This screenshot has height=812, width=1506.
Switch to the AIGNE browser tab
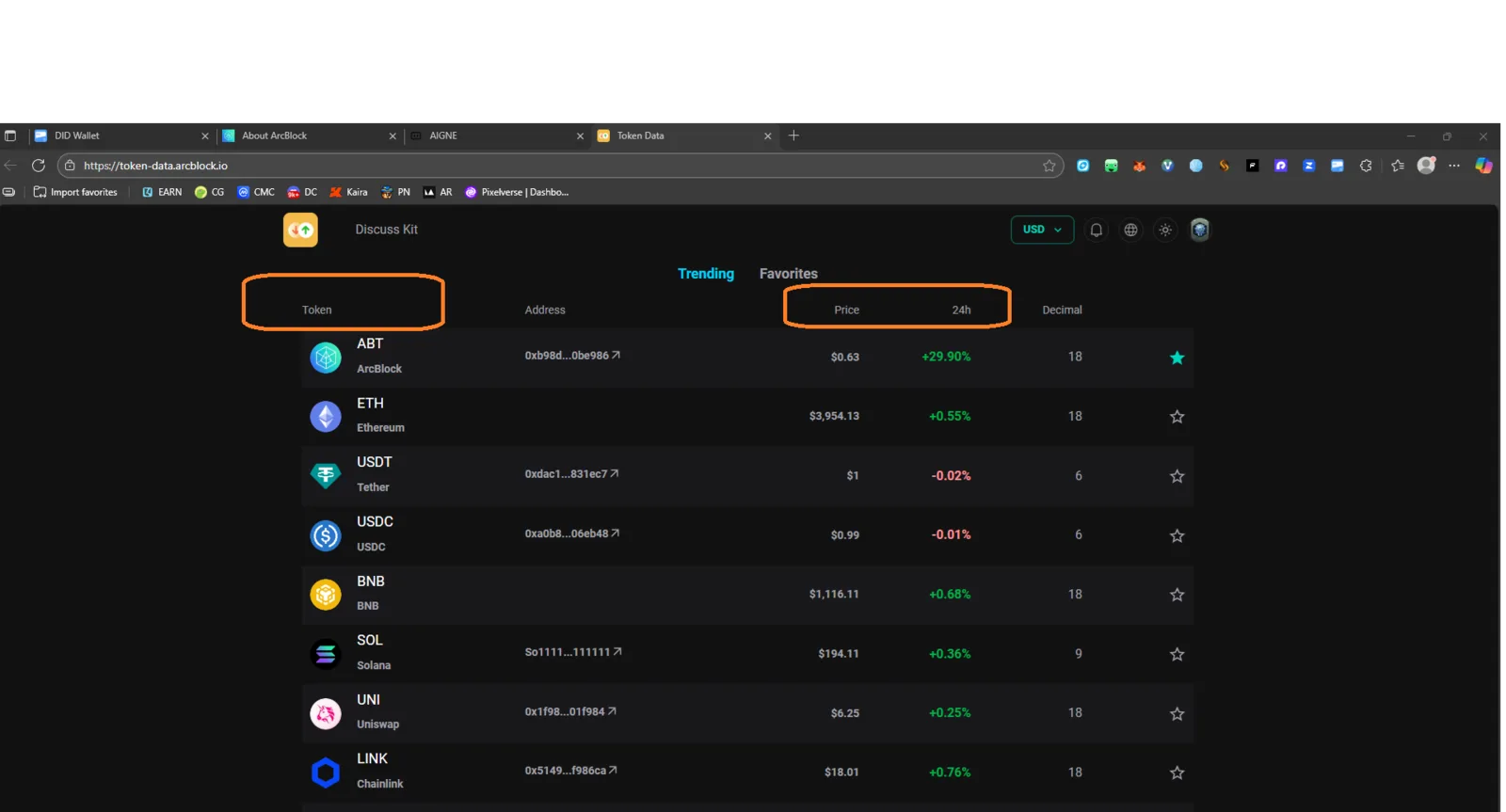pyautogui.click(x=497, y=135)
